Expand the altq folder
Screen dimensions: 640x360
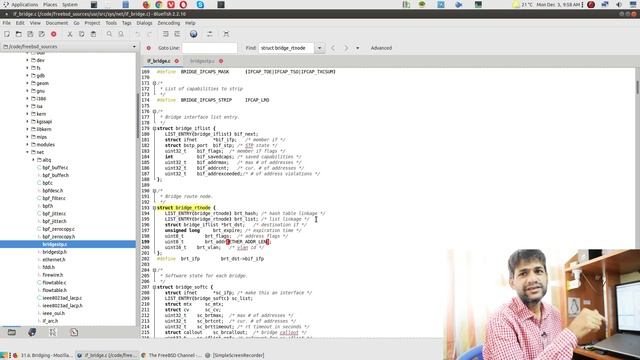click(33, 160)
